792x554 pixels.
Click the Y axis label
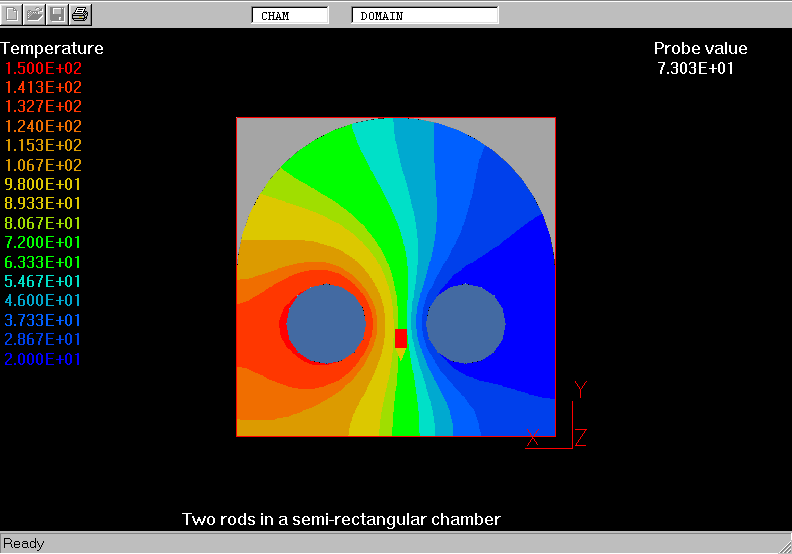click(580, 390)
